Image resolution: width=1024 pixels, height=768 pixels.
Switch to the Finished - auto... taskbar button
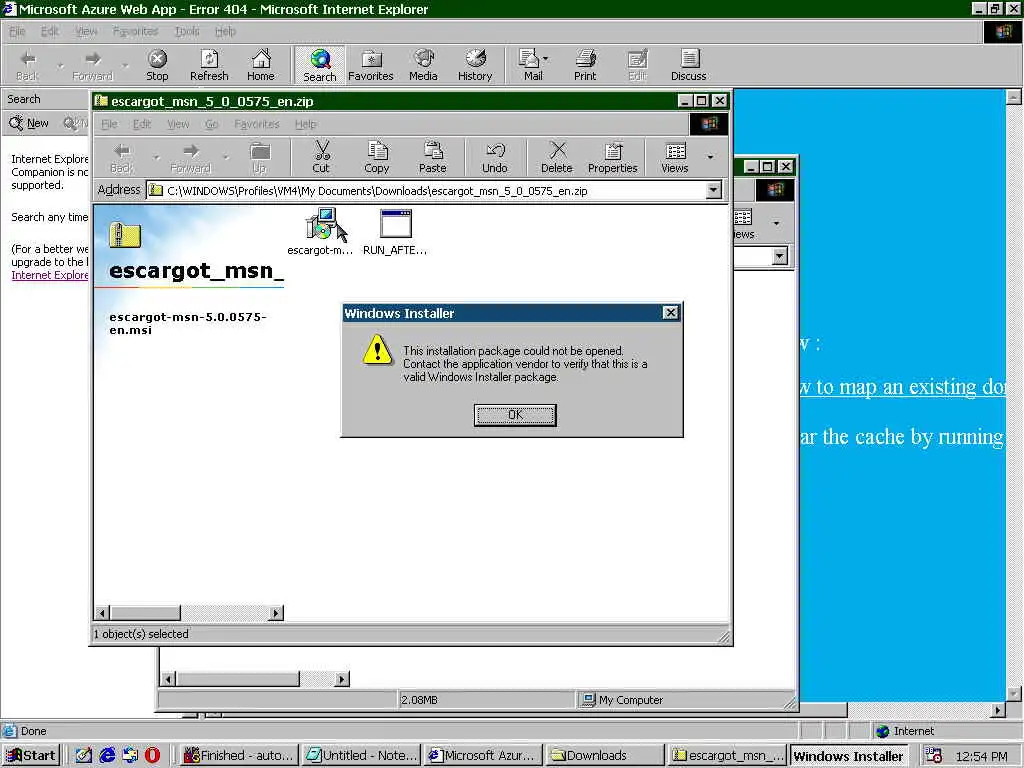pyautogui.click(x=239, y=756)
